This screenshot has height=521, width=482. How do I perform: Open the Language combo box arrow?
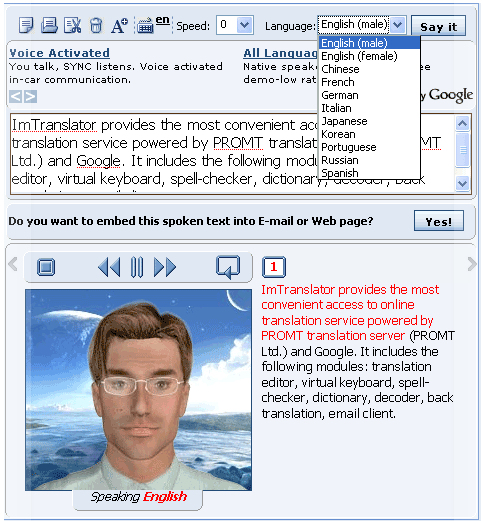click(x=398, y=25)
